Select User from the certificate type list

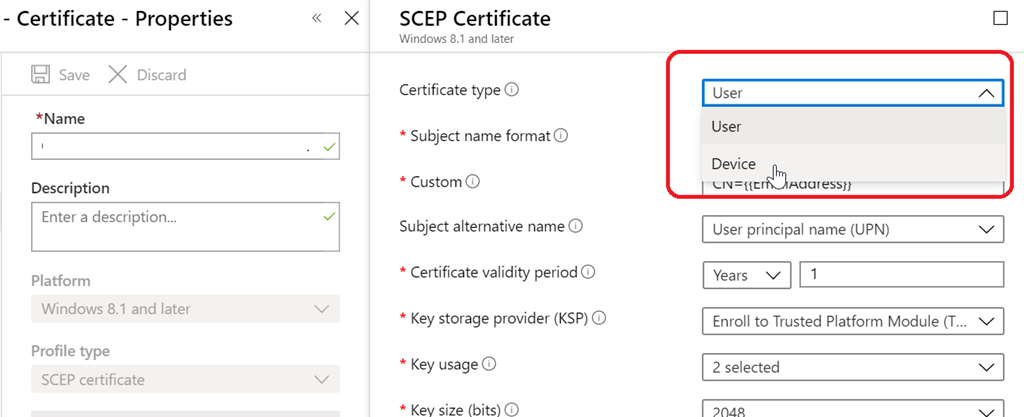tap(727, 127)
